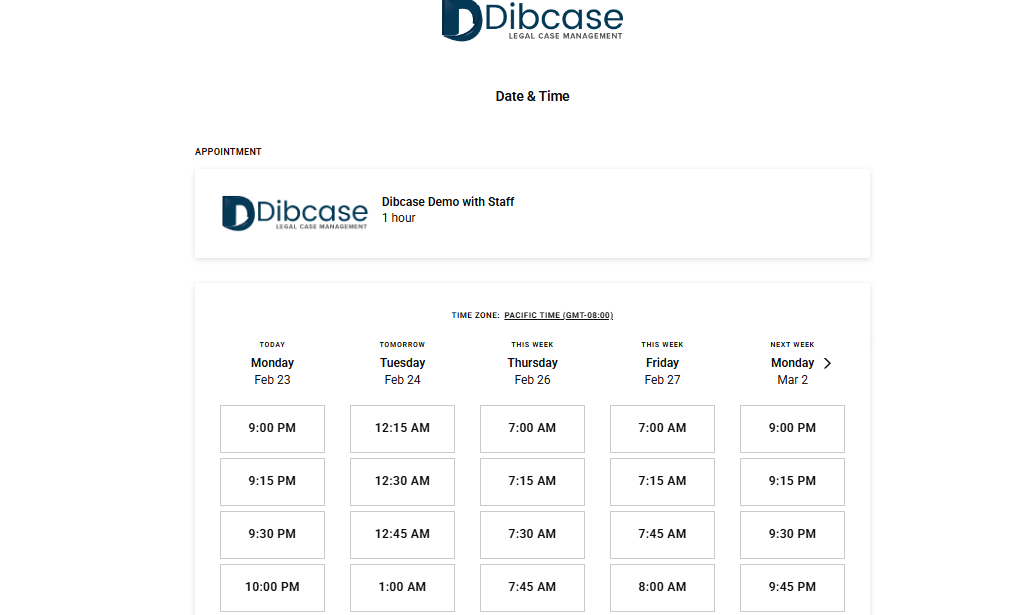The height and width of the screenshot is (615, 1012).
Task: Open the Pacific Time zone selector
Action: [x=558, y=315]
